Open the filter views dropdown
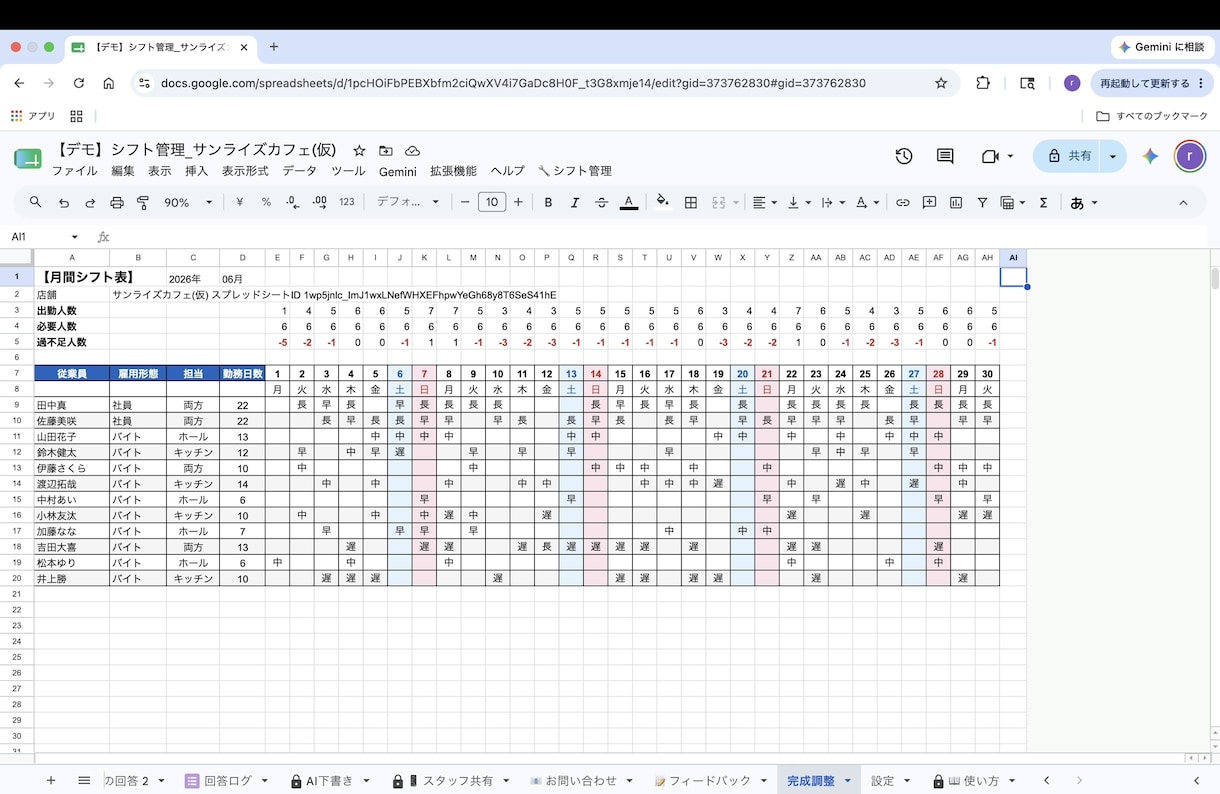 [1013, 202]
